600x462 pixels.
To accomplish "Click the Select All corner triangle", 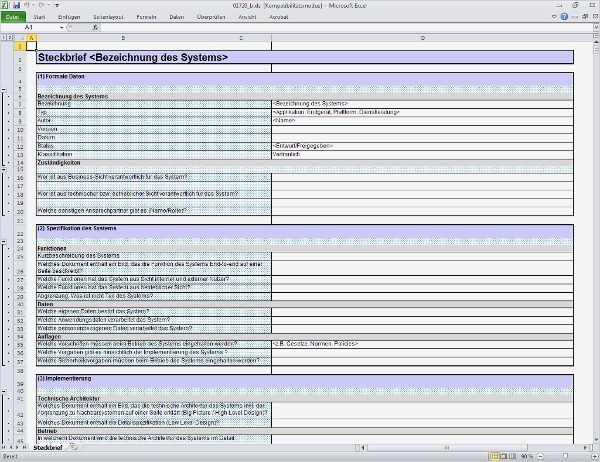I will coord(20,38).
